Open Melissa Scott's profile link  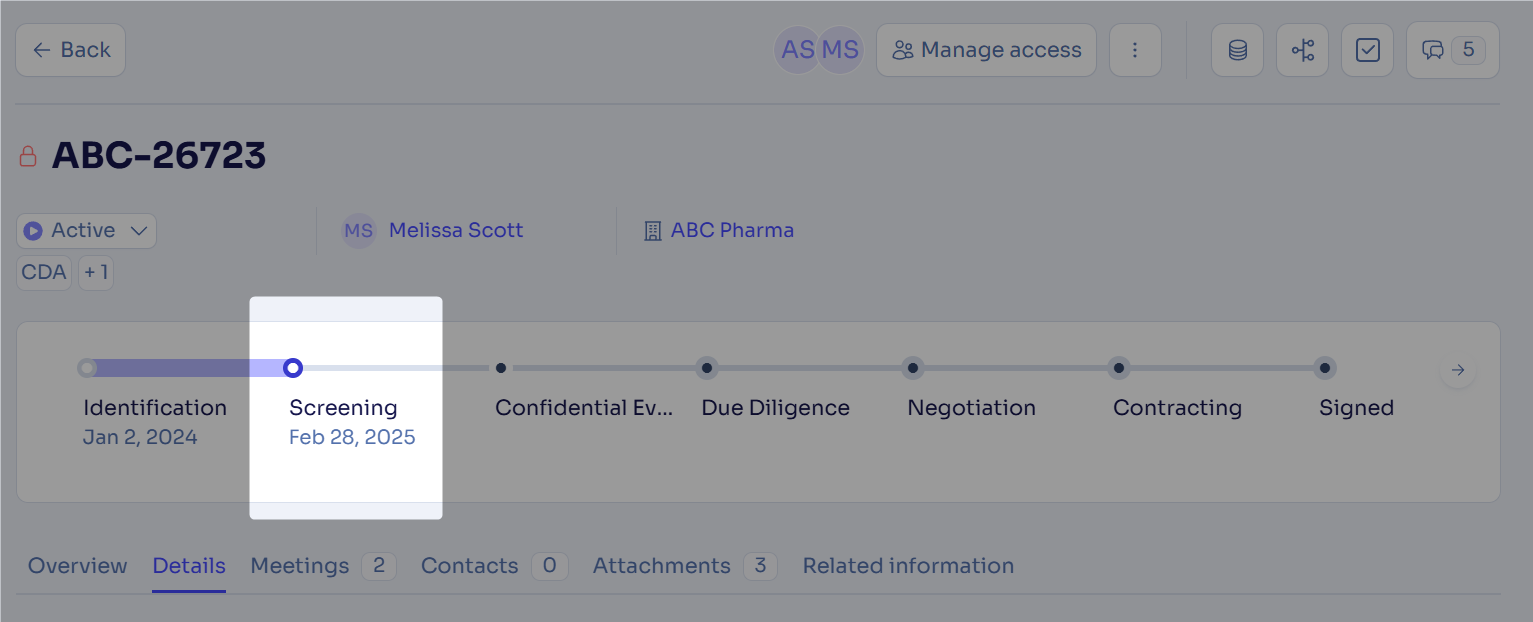pos(455,231)
